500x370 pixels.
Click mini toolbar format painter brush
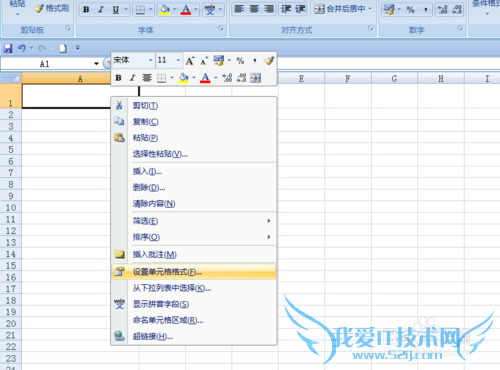coord(269,61)
